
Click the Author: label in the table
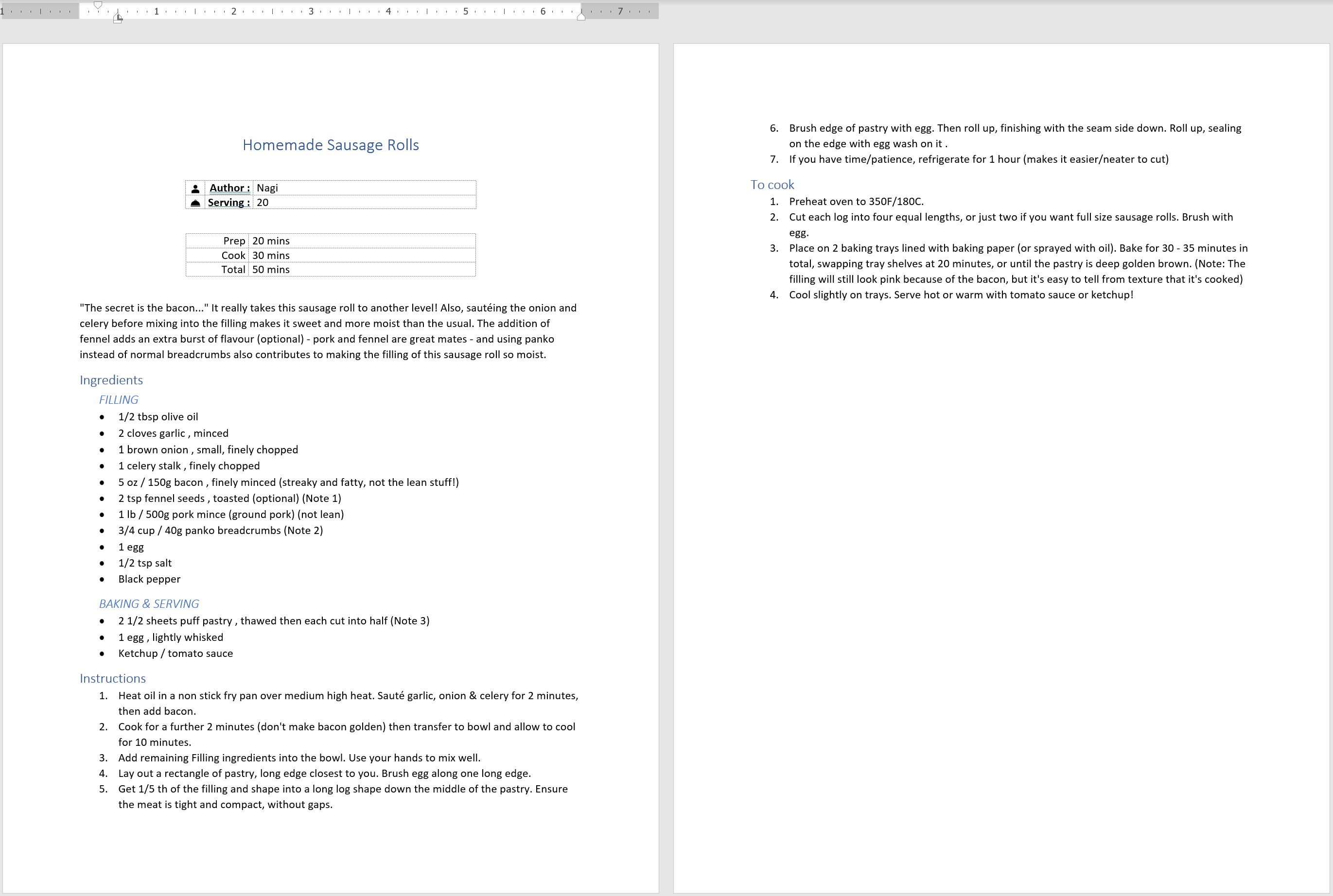click(x=229, y=188)
